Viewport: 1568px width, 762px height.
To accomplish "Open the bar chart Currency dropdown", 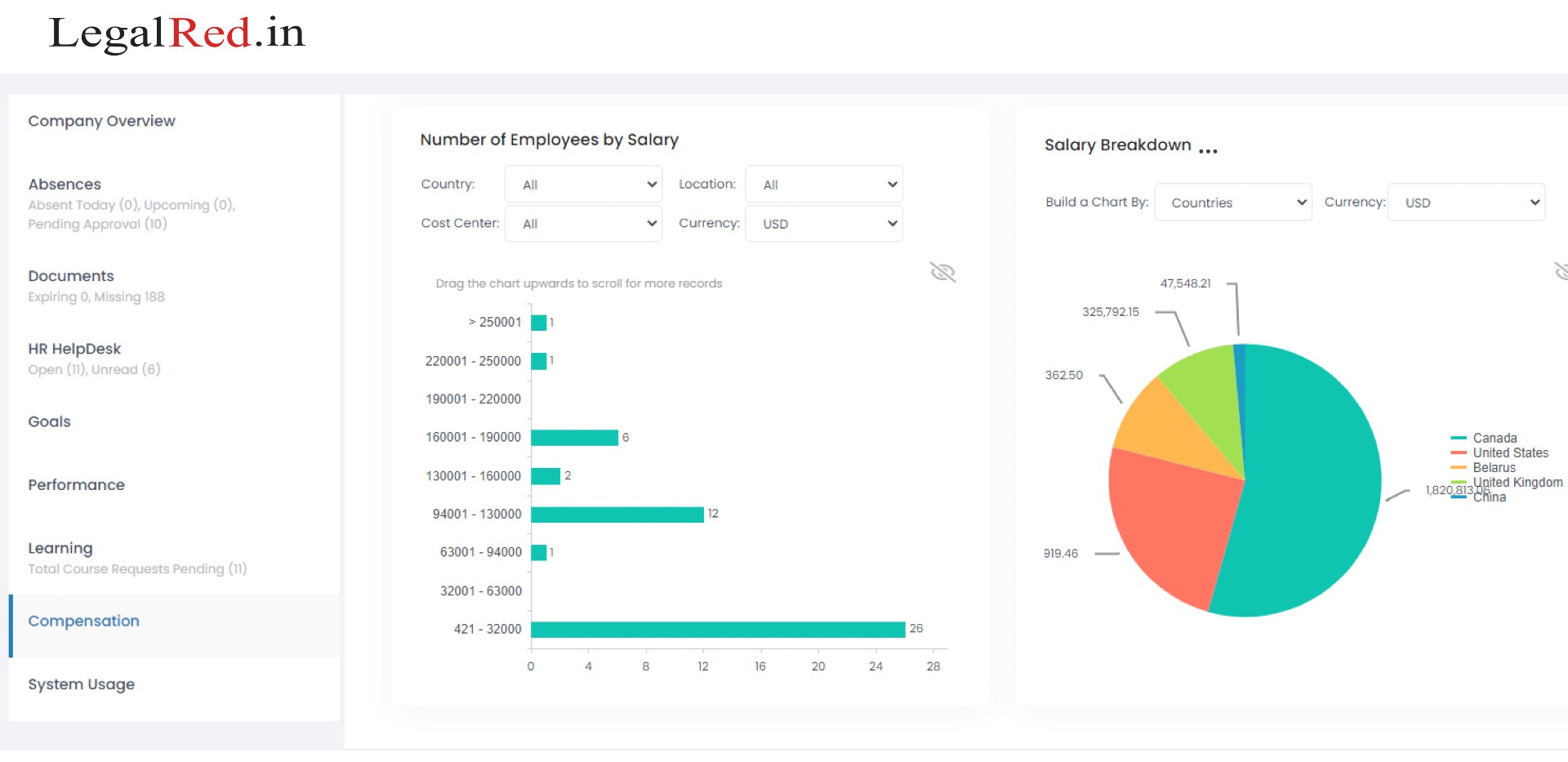I will (x=823, y=224).
